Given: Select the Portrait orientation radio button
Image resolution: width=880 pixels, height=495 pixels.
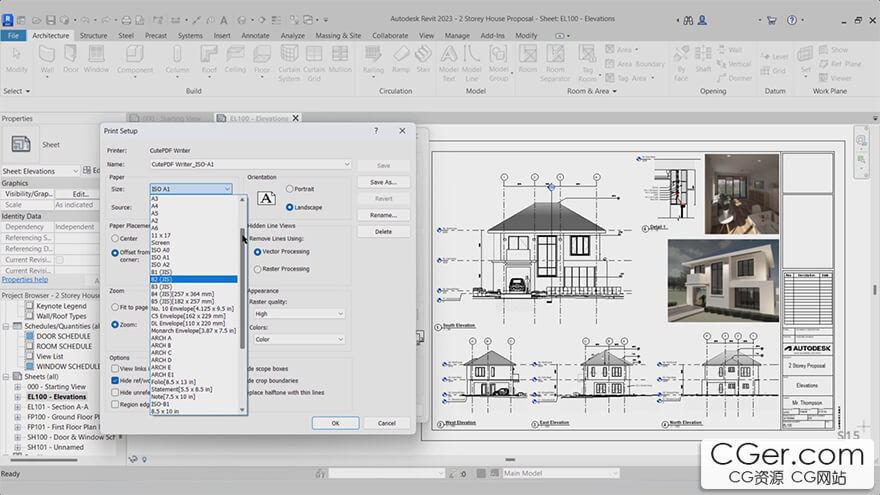Looking at the screenshot, I should 290,189.
